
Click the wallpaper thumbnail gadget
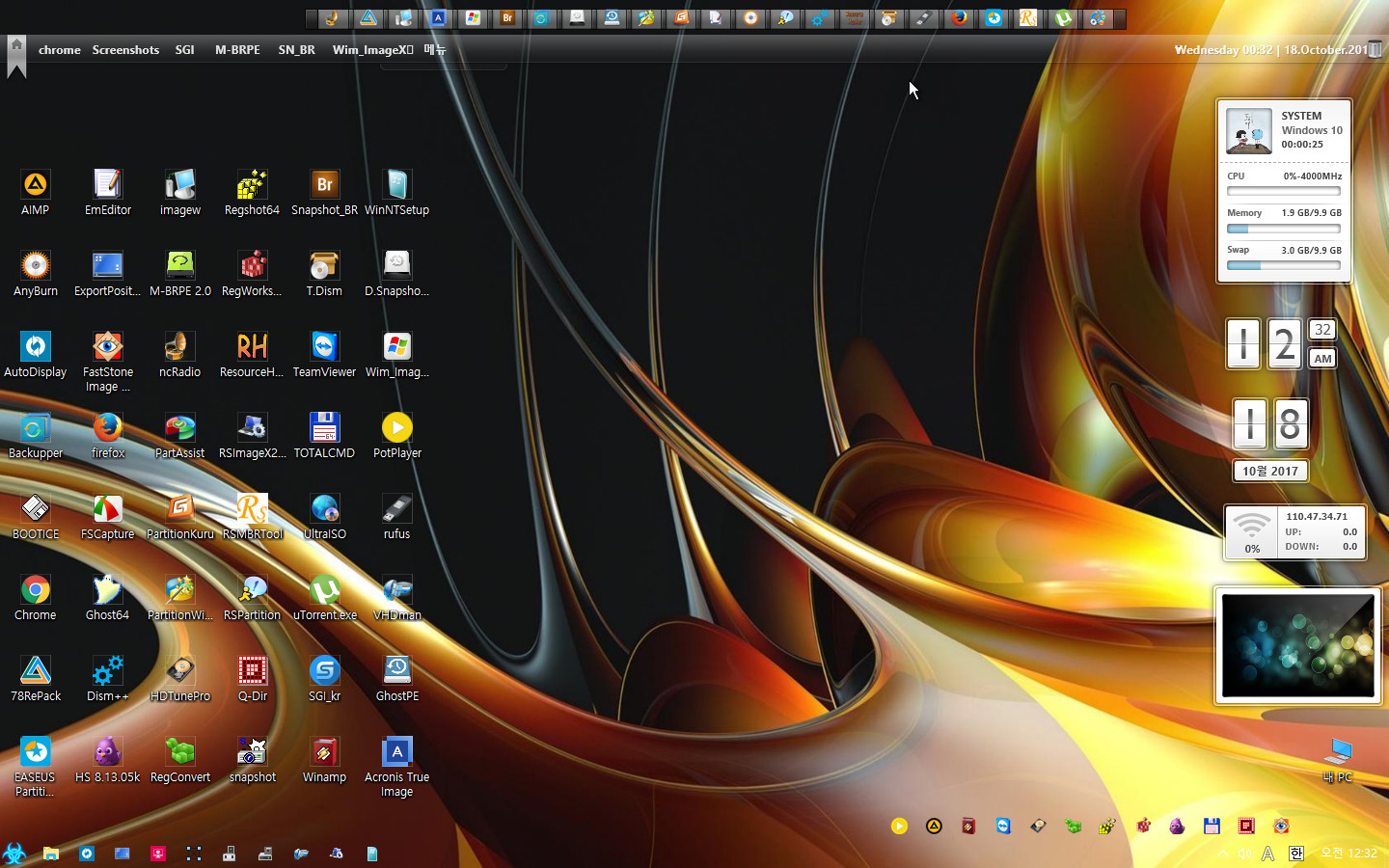1297,645
